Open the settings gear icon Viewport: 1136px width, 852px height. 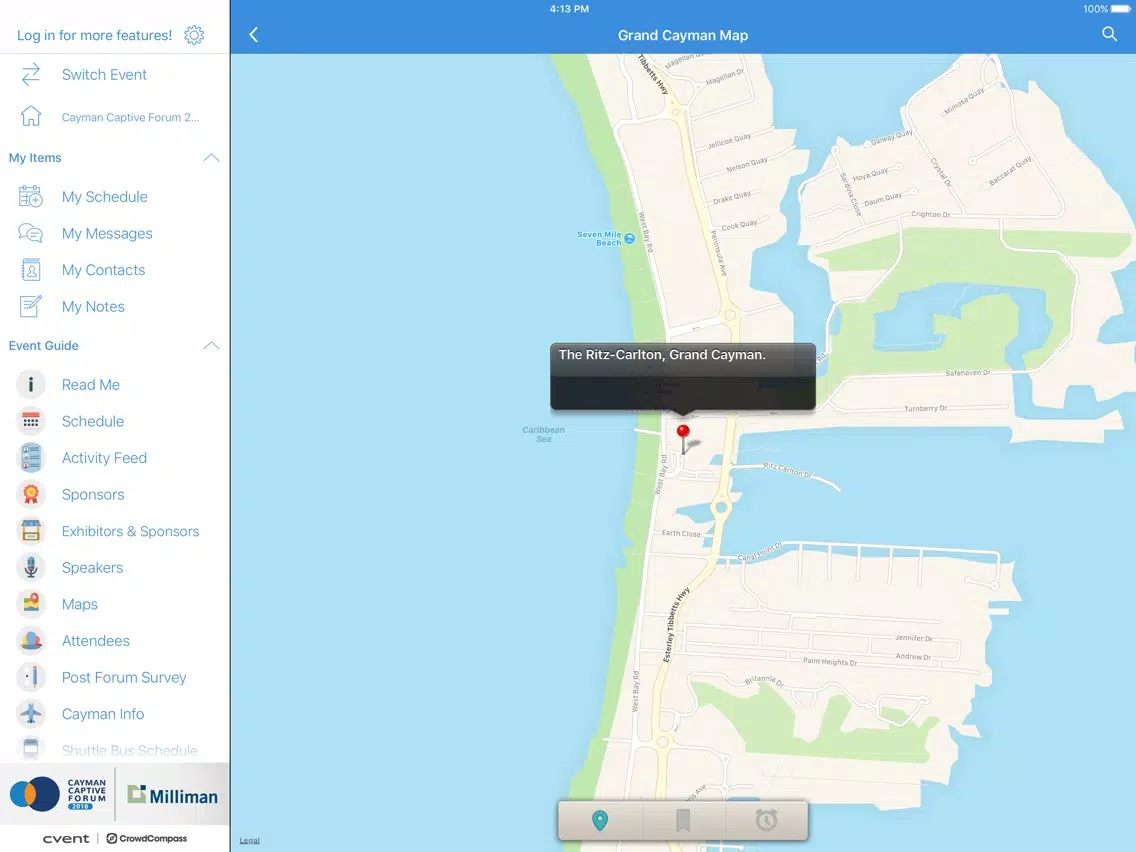(x=194, y=35)
